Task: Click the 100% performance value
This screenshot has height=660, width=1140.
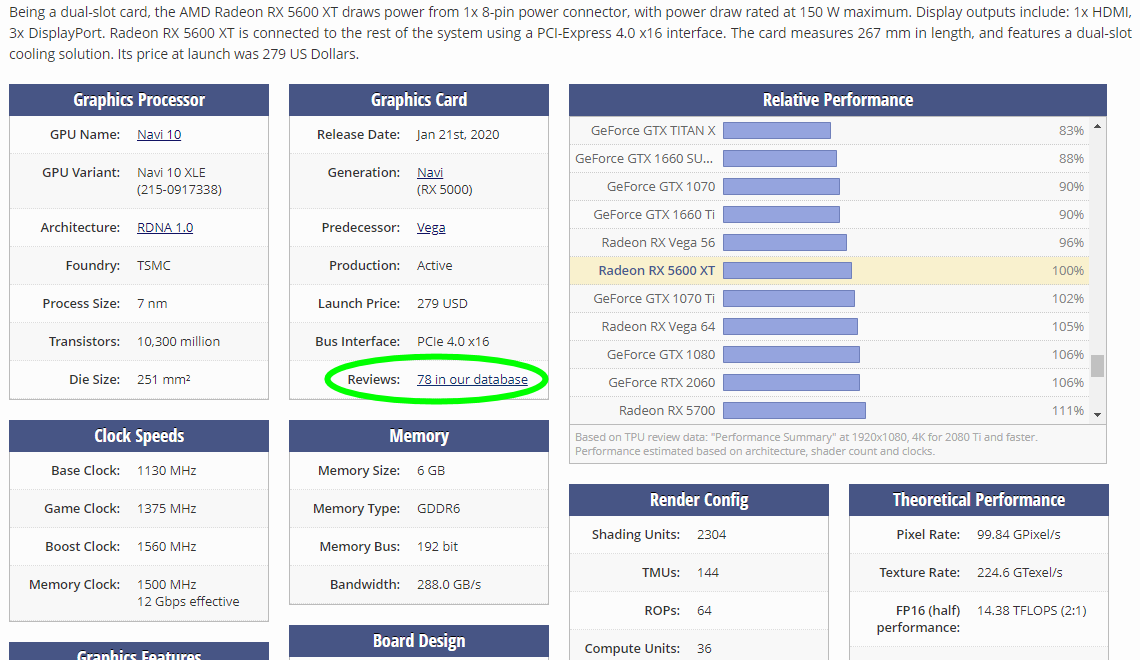Action: [1068, 270]
